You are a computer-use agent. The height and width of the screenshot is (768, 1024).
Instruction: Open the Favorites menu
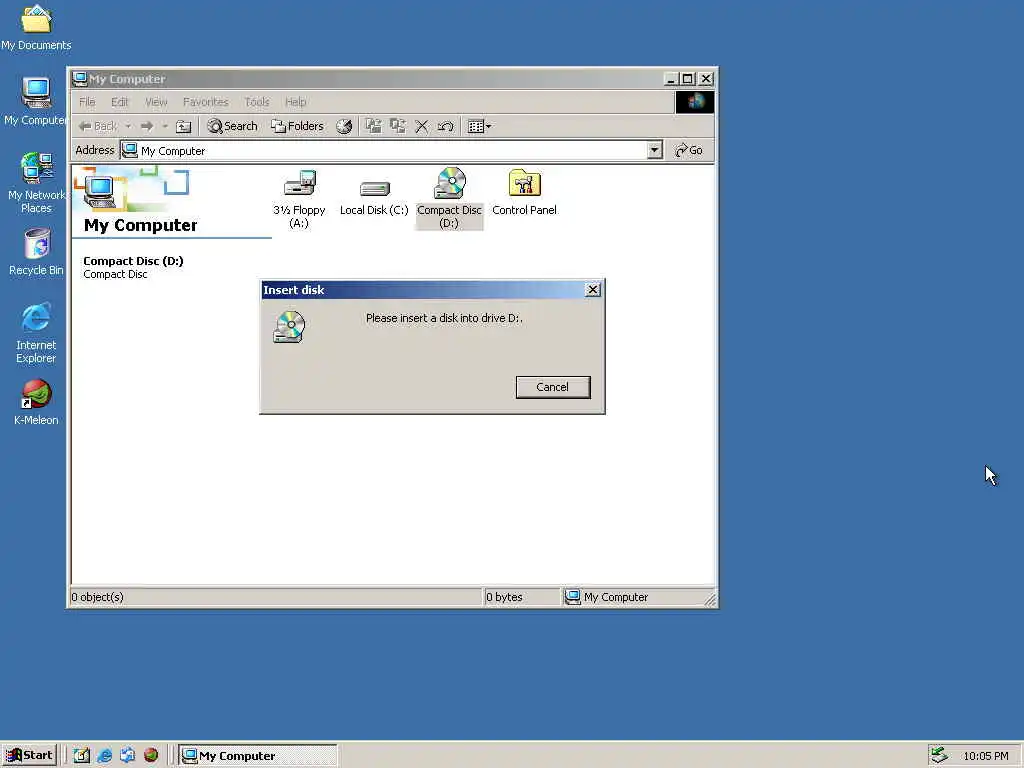point(206,102)
